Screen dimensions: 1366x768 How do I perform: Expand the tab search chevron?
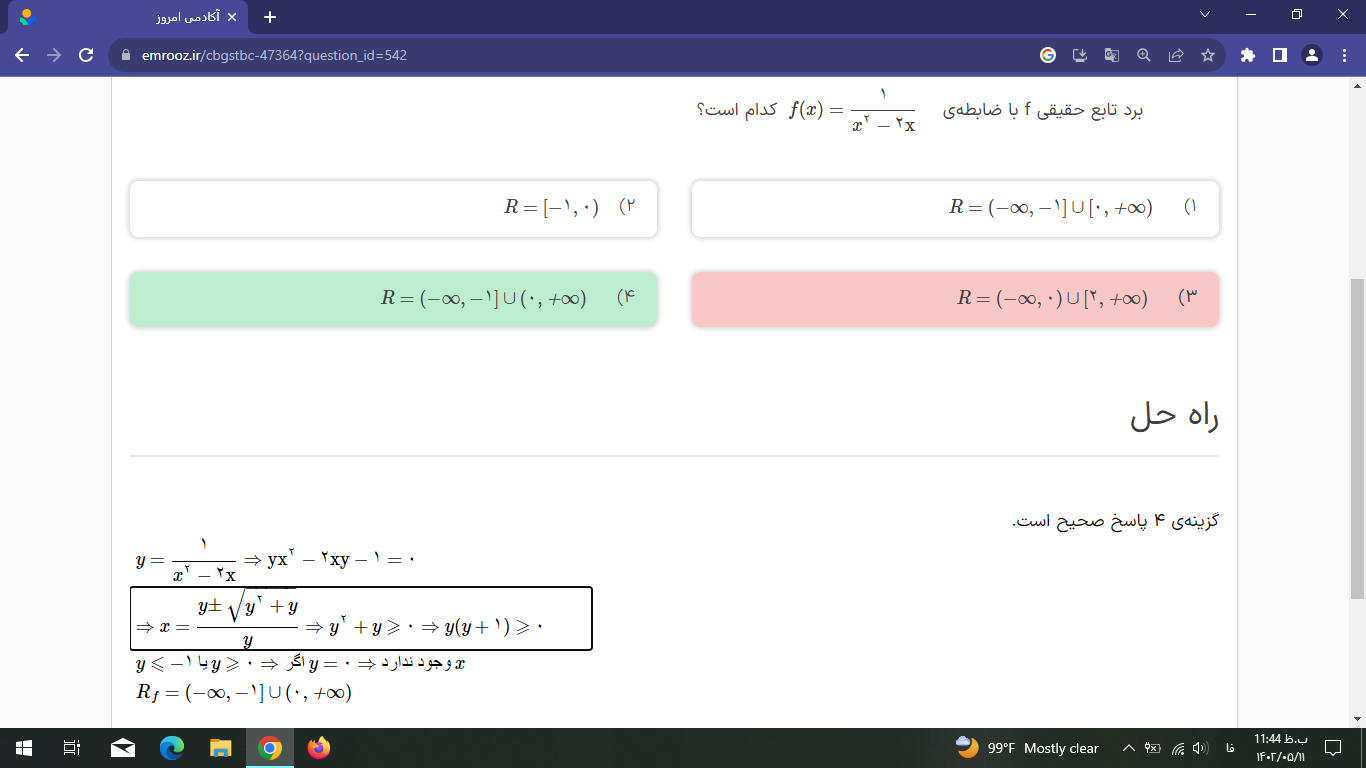(1205, 15)
